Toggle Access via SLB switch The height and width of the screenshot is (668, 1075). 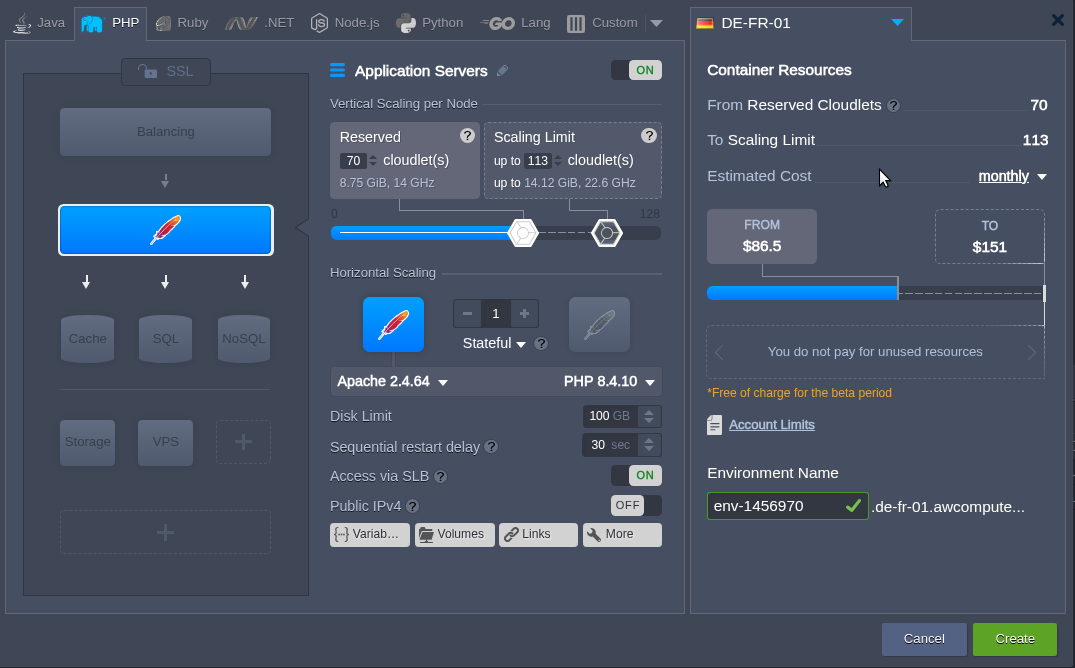tap(636, 475)
